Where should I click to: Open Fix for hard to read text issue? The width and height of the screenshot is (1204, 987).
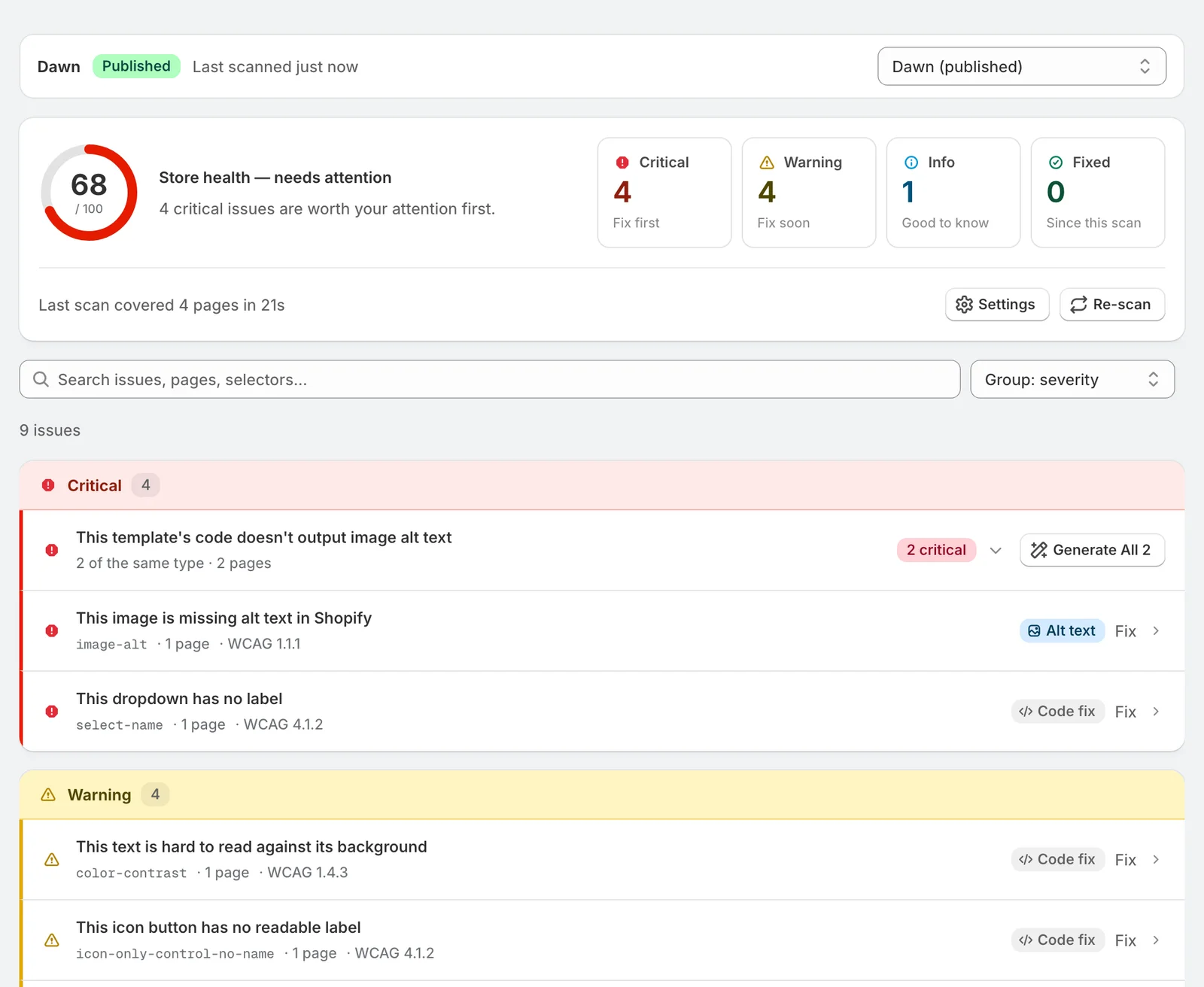click(1125, 860)
